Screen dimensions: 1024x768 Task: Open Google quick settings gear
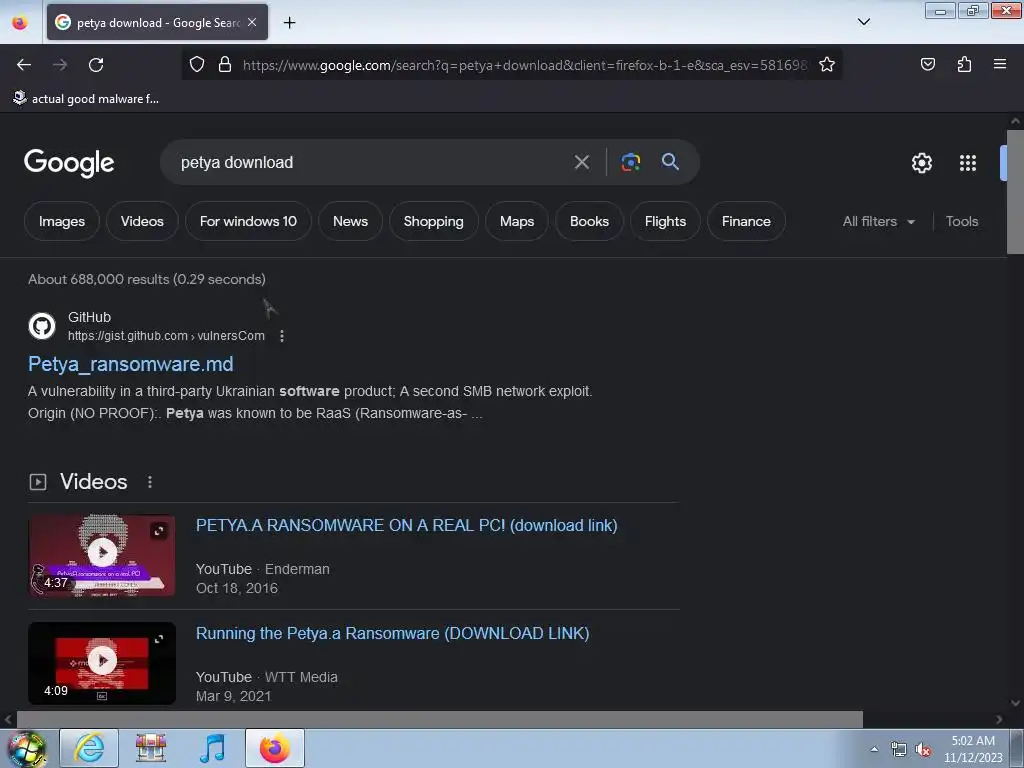[921, 163]
